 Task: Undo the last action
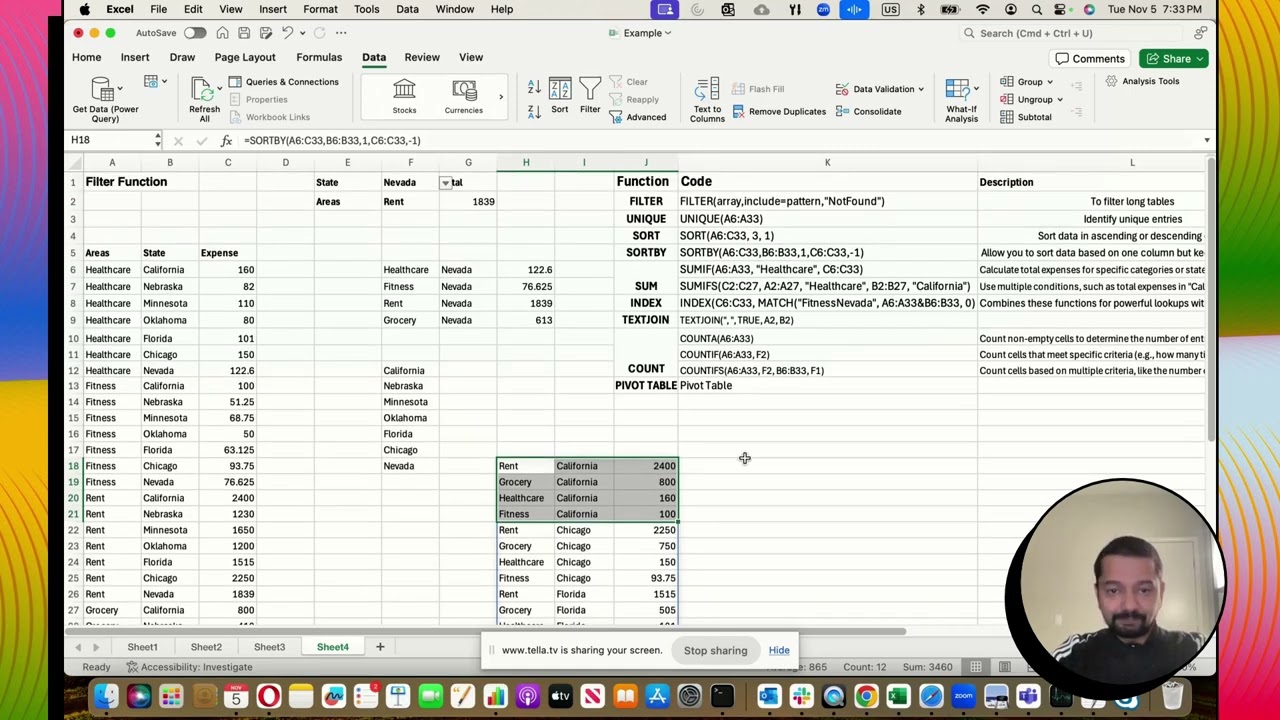tap(288, 33)
